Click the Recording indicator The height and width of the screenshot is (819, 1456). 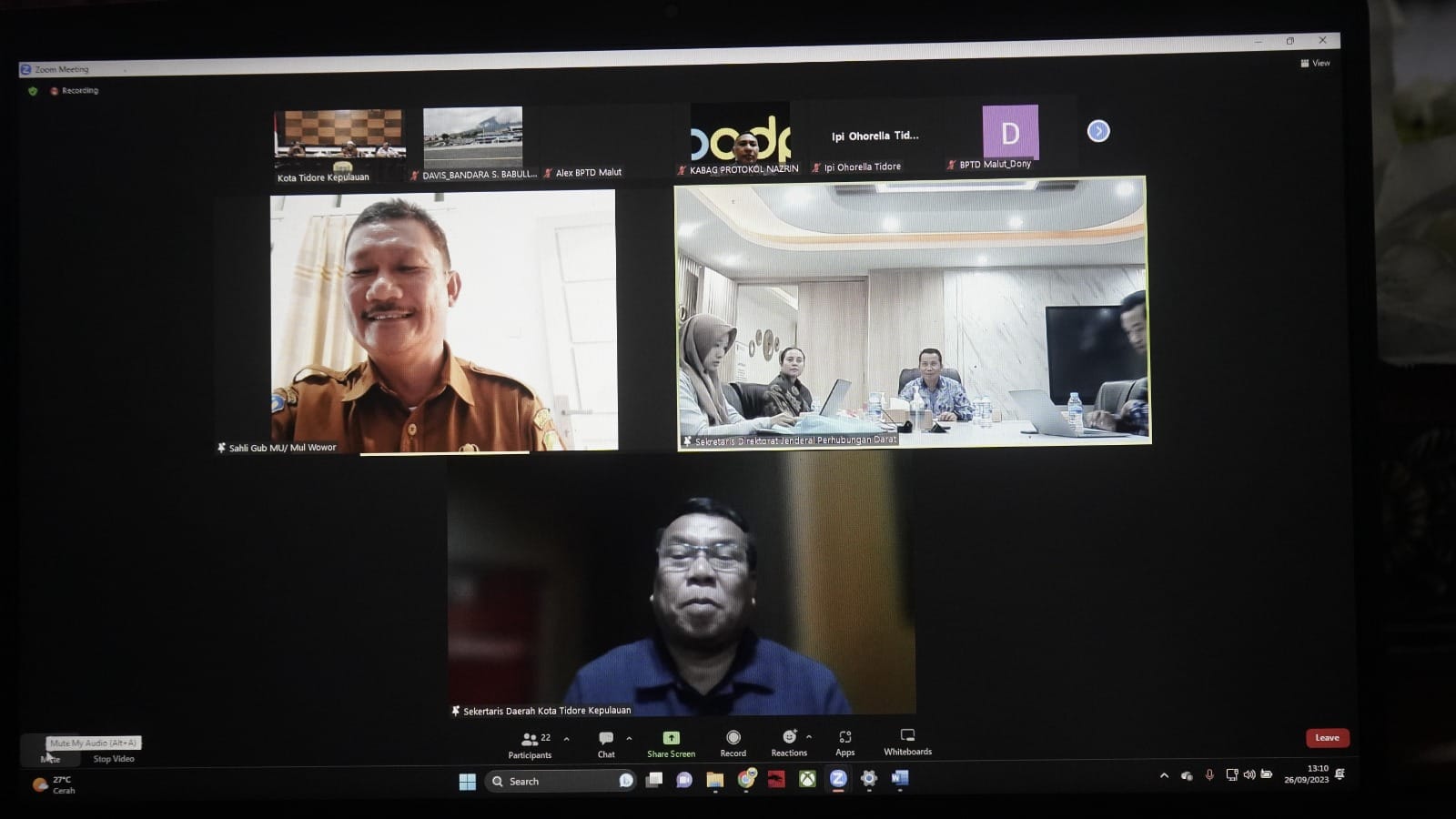point(75,91)
